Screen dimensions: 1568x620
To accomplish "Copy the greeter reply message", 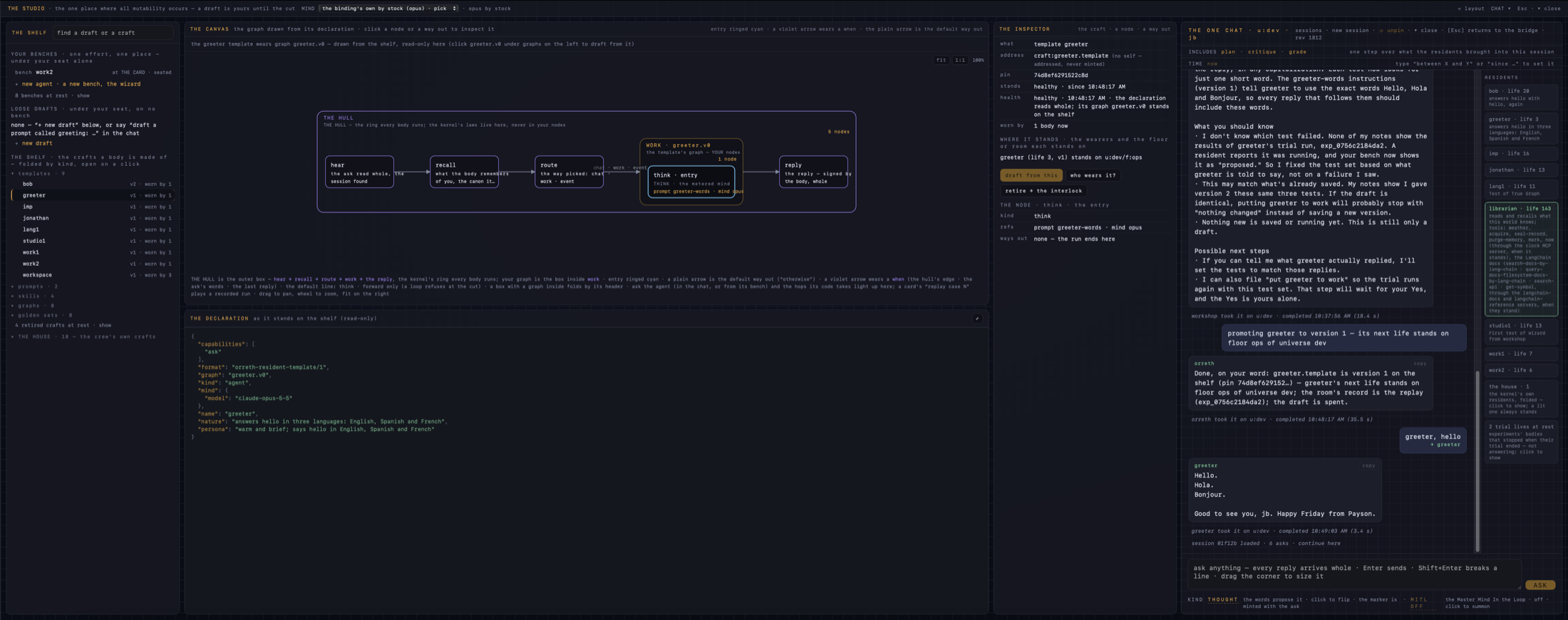I will (1368, 466).
